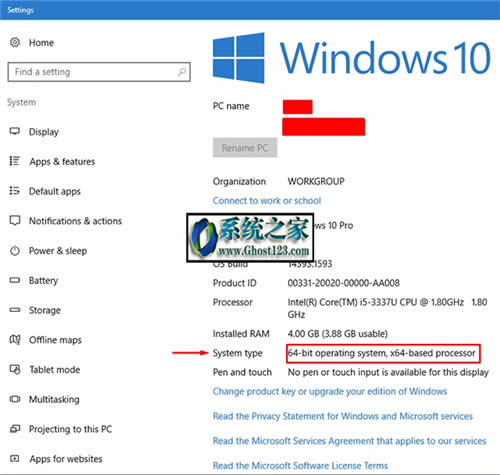Click the Power & sleep icon

click(x=15, y=250)
